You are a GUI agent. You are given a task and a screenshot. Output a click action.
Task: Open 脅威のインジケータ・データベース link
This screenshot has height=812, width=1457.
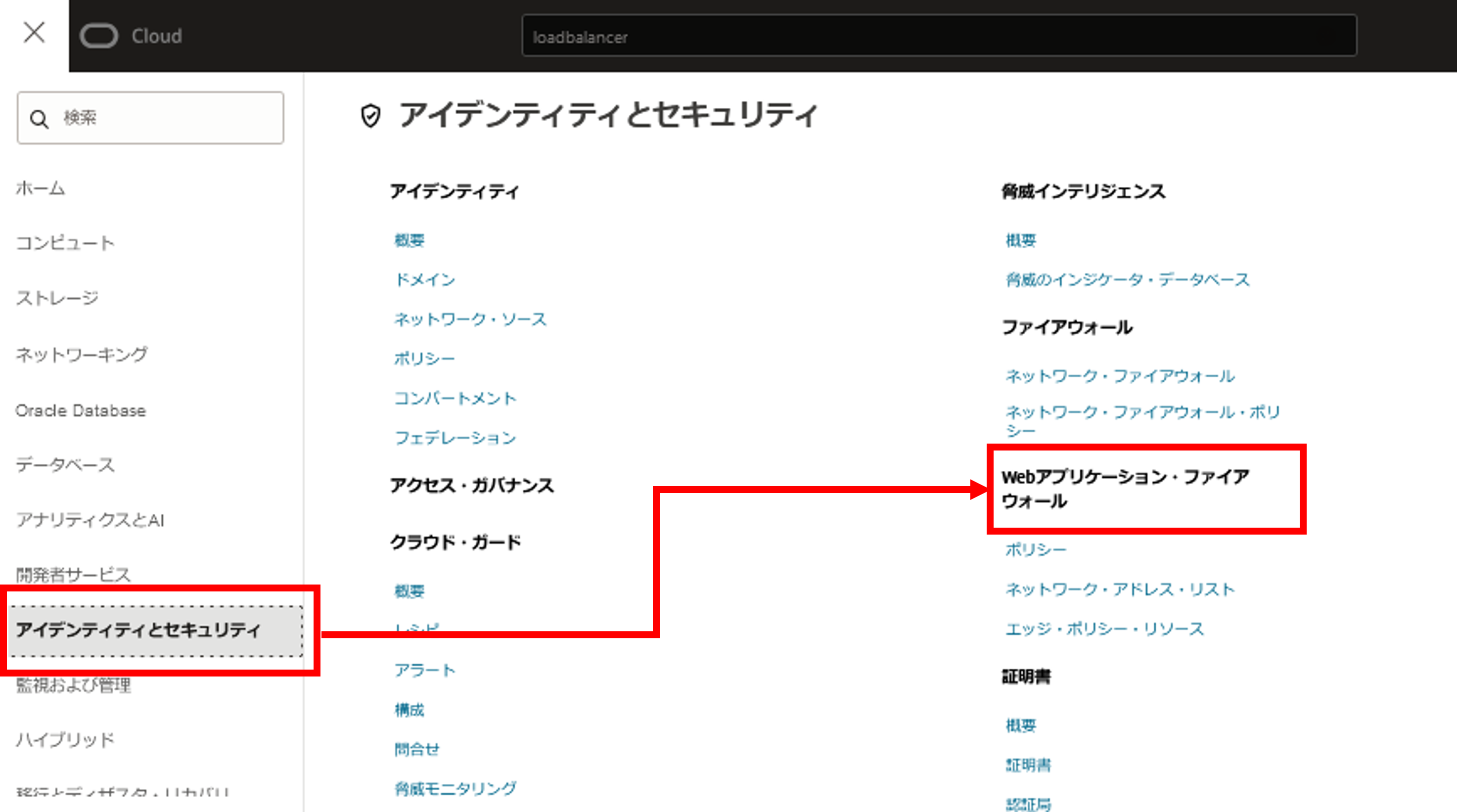point(1127,279)
